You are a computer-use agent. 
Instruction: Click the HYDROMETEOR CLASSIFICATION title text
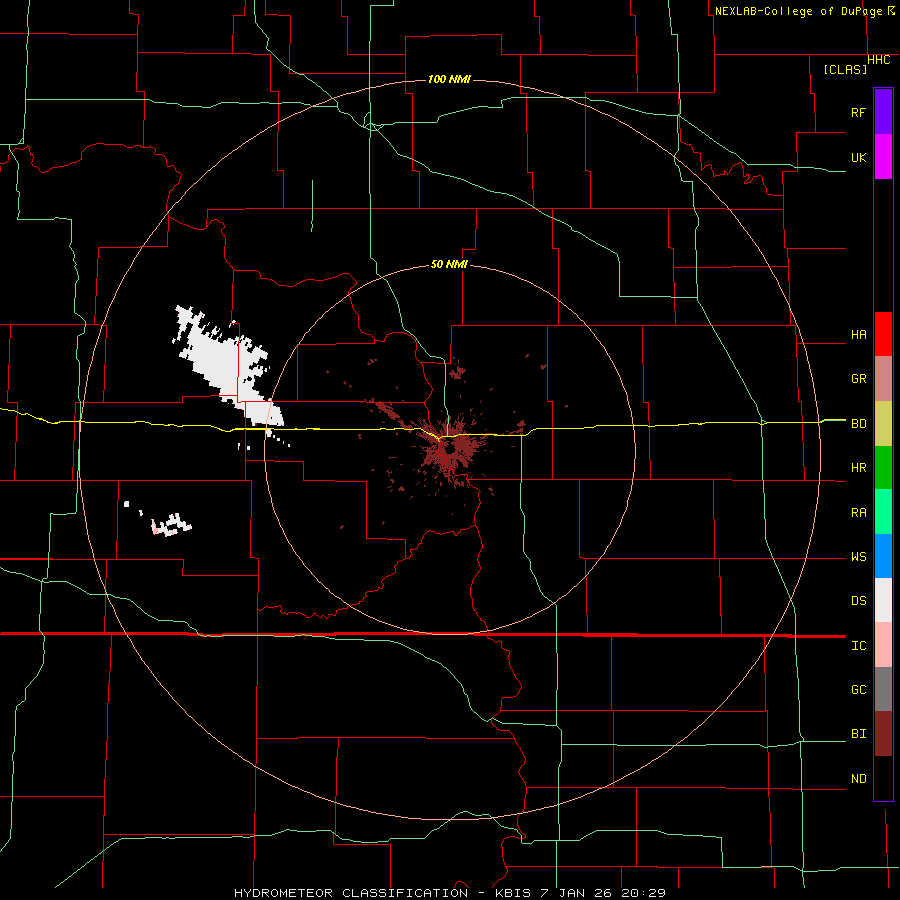(x=351, y=893)
